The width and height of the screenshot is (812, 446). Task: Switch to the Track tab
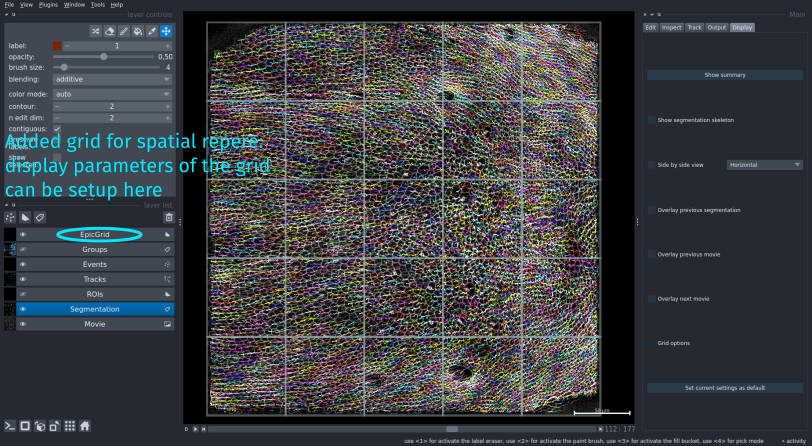pos(694,27)
